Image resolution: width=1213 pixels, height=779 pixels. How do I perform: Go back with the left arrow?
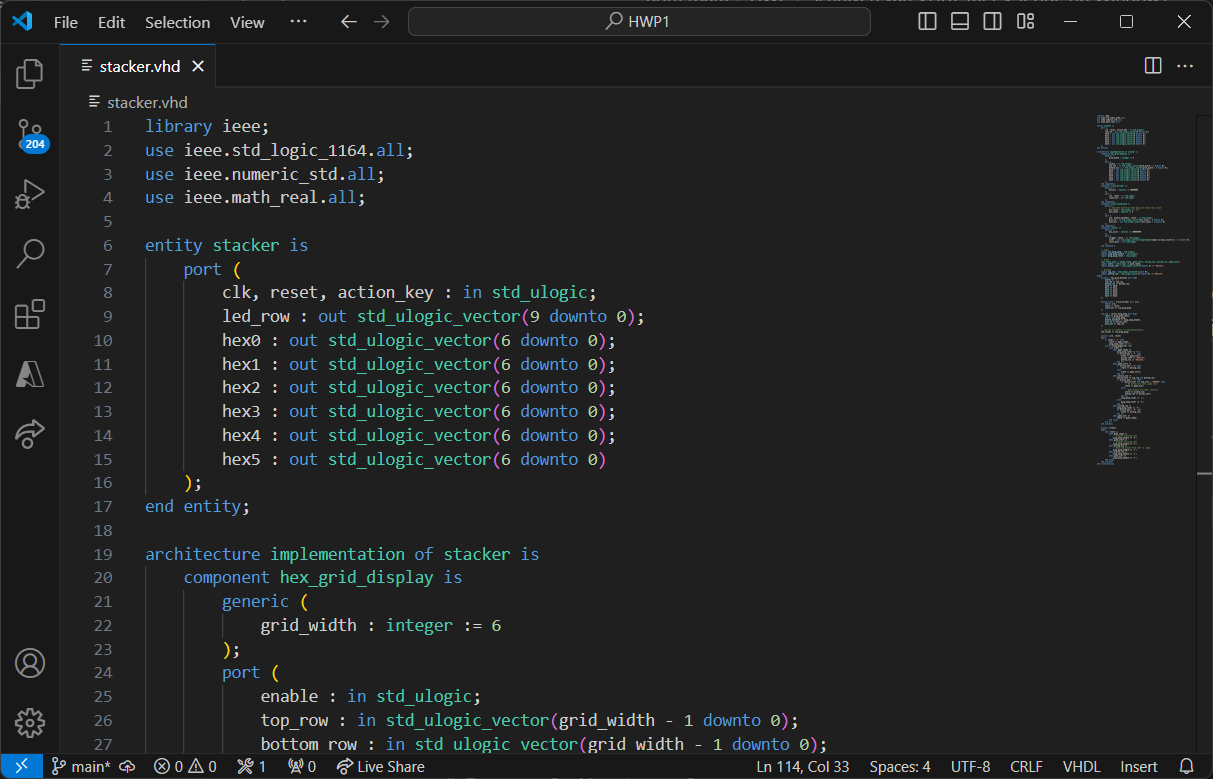click(x=349, y=21)
